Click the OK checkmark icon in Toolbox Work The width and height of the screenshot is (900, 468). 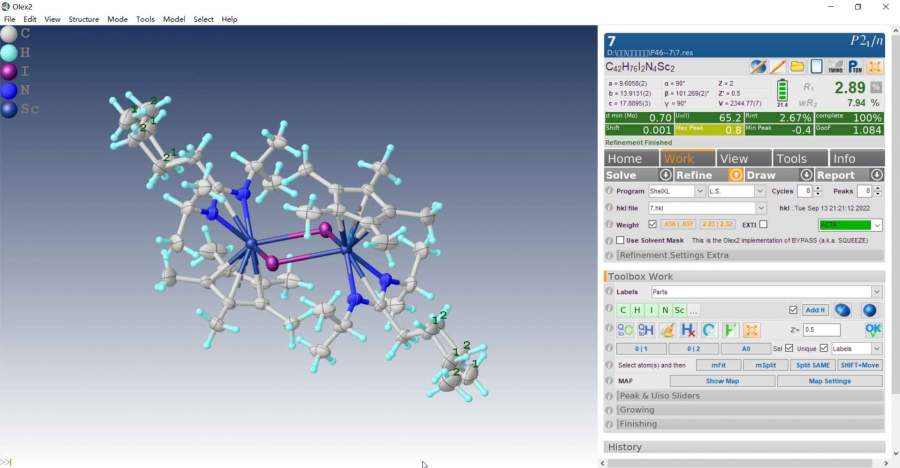[x=873, y=329]
